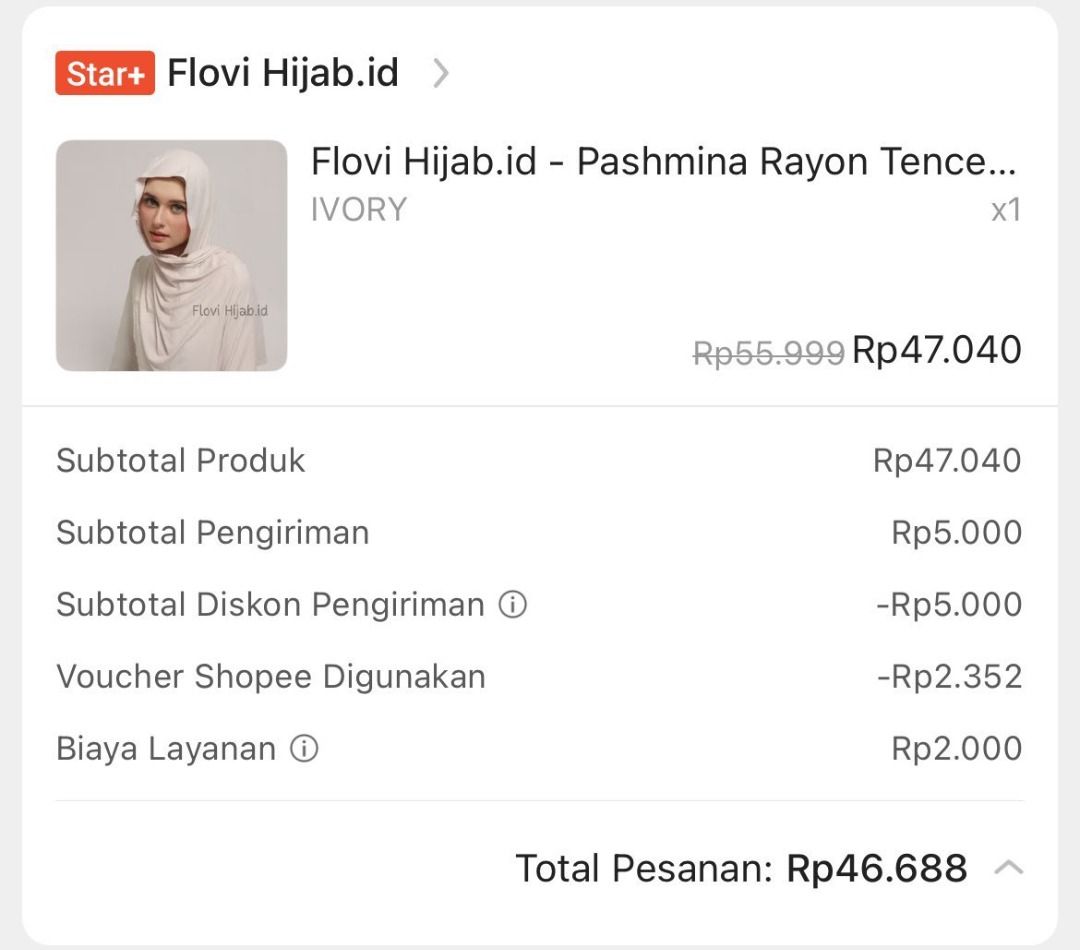Click the Subtotal Pengiriman label

tap(213, 532)
